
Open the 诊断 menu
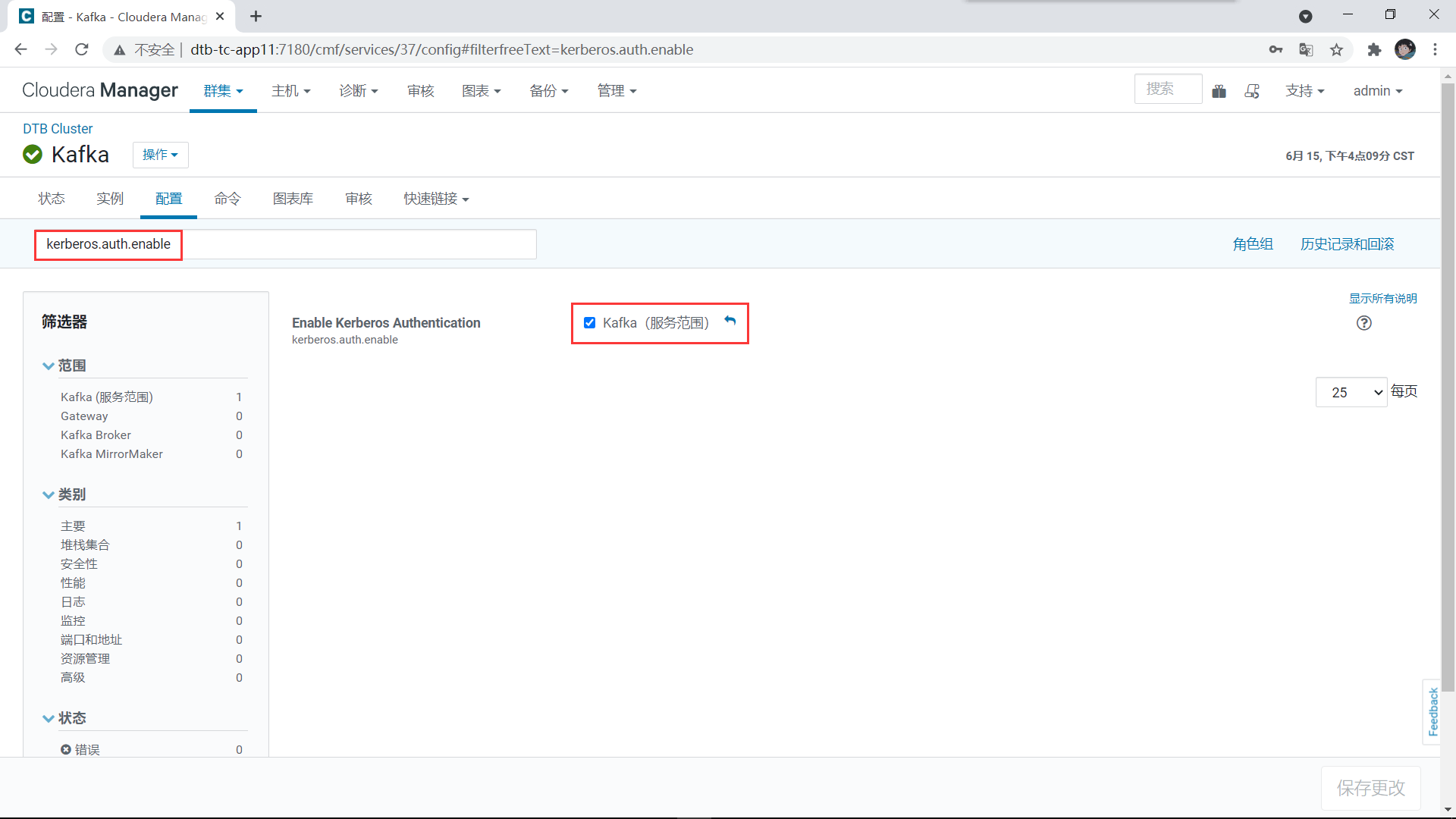click(359, 91)
